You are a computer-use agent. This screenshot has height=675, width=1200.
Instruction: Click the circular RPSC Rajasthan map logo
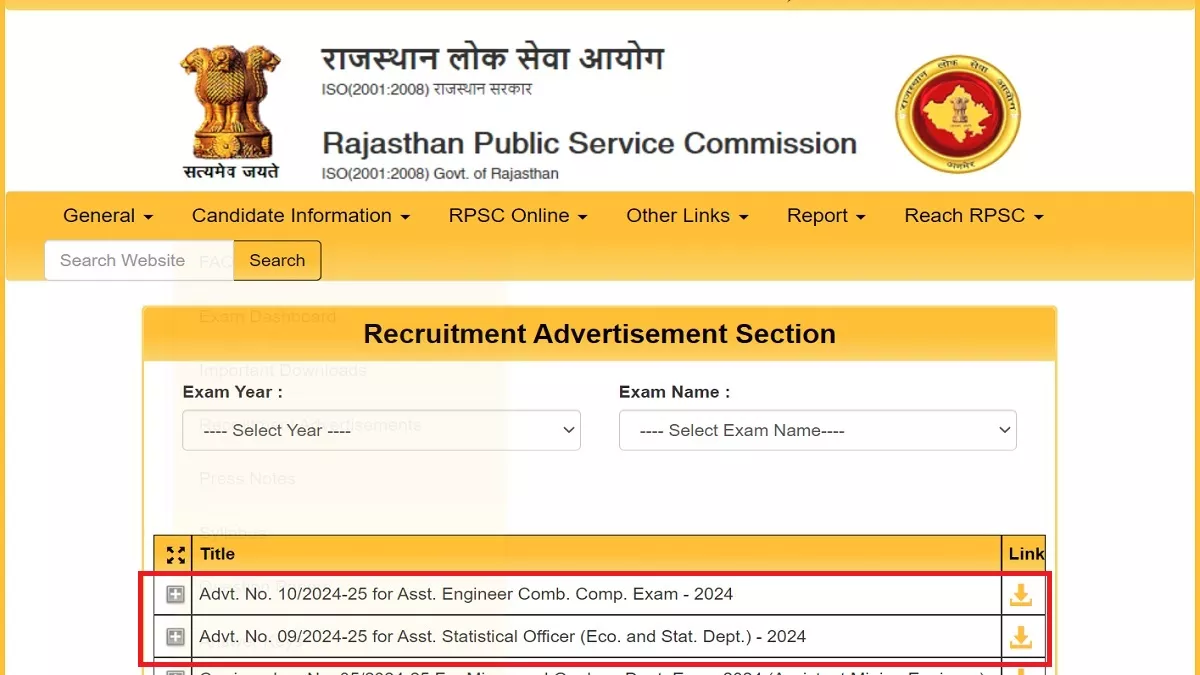pyautogui.click(x=957, y=114)
